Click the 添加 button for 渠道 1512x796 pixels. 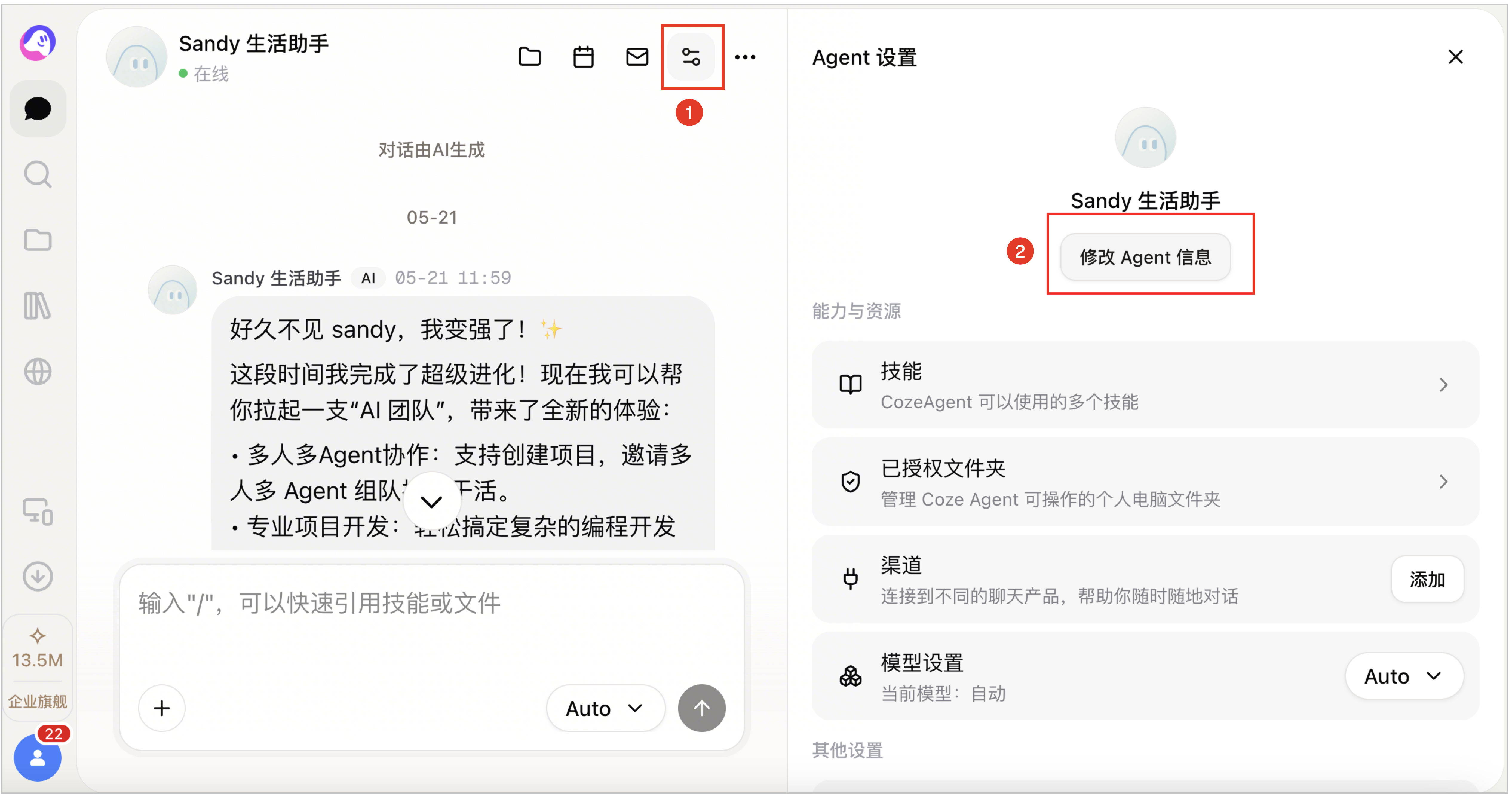tap(1427, 579)
